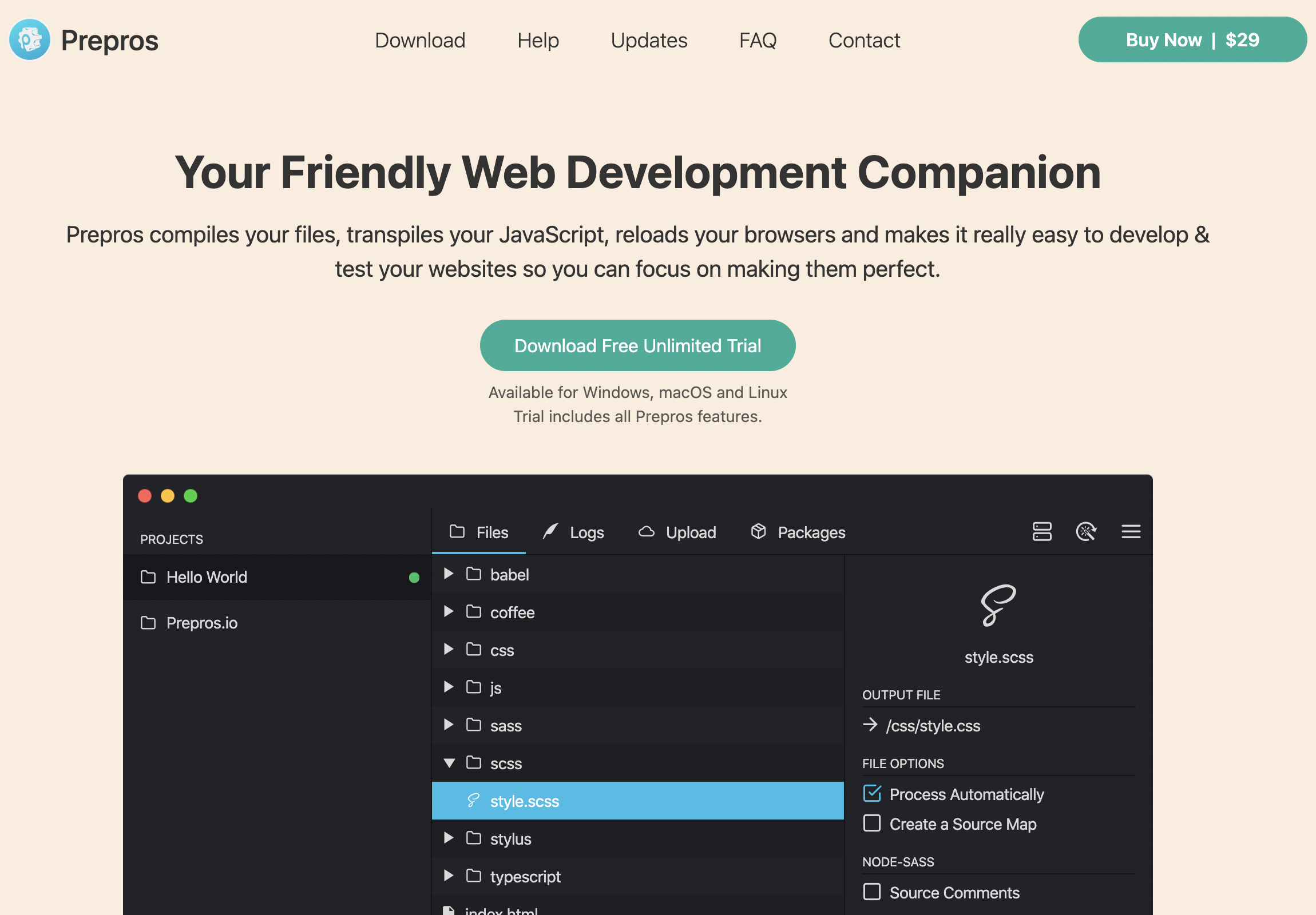The image size is (1316, 915).
Task: Click the Buy Now $29 button
Action: (1192, 39)
